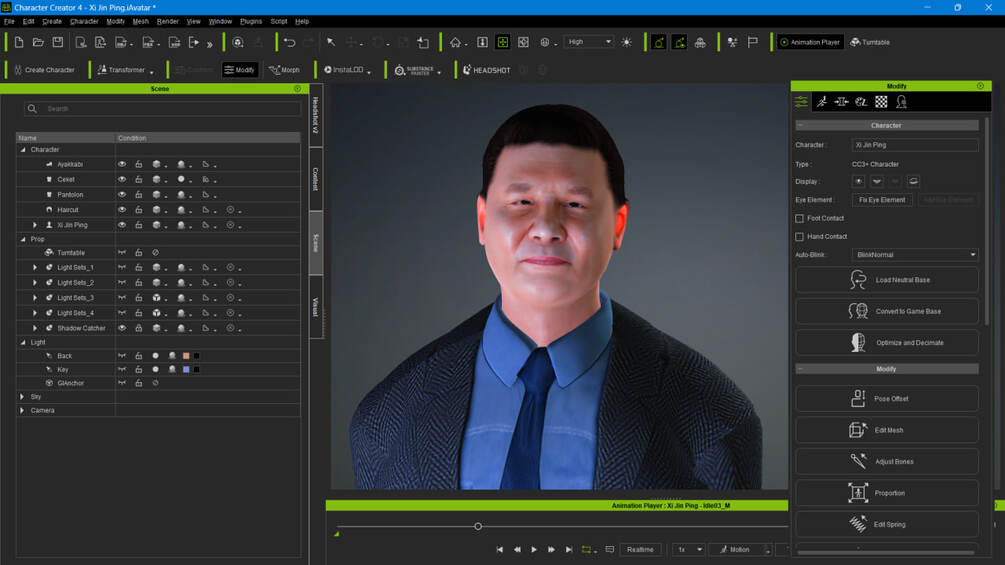The width and height of the screenshot is (1005, 565).
Task: Open the Headshot plugin
Action: click(486, 70)
